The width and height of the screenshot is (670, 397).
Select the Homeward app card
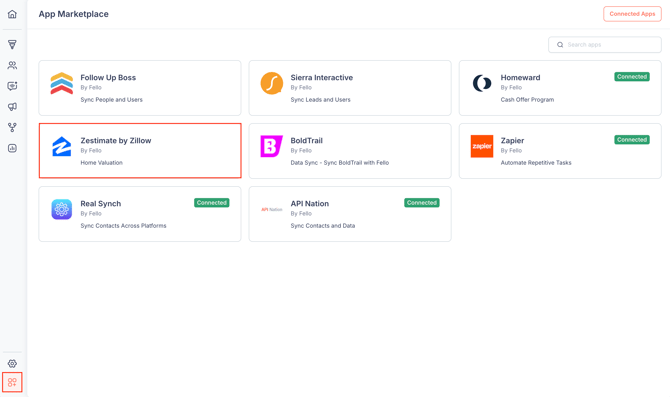tap(560, 88)
